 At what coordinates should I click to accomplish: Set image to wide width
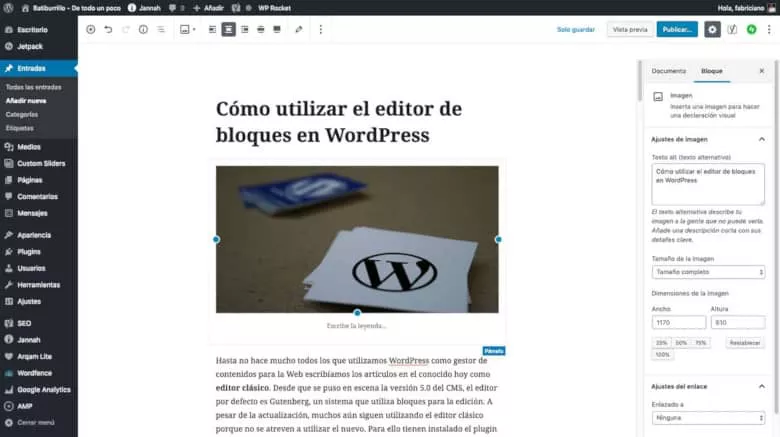point(261,29)
